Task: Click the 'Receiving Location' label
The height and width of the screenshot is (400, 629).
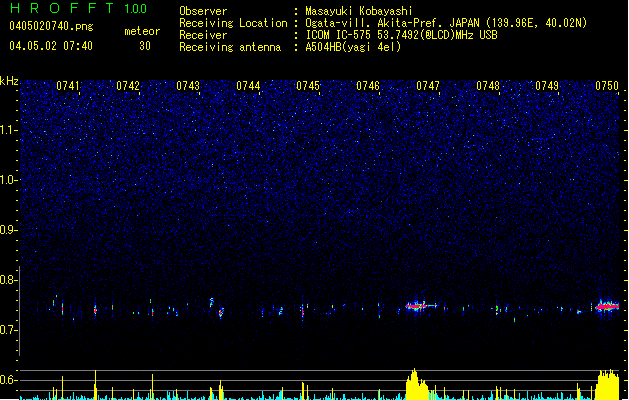Action: click(233, 23)
